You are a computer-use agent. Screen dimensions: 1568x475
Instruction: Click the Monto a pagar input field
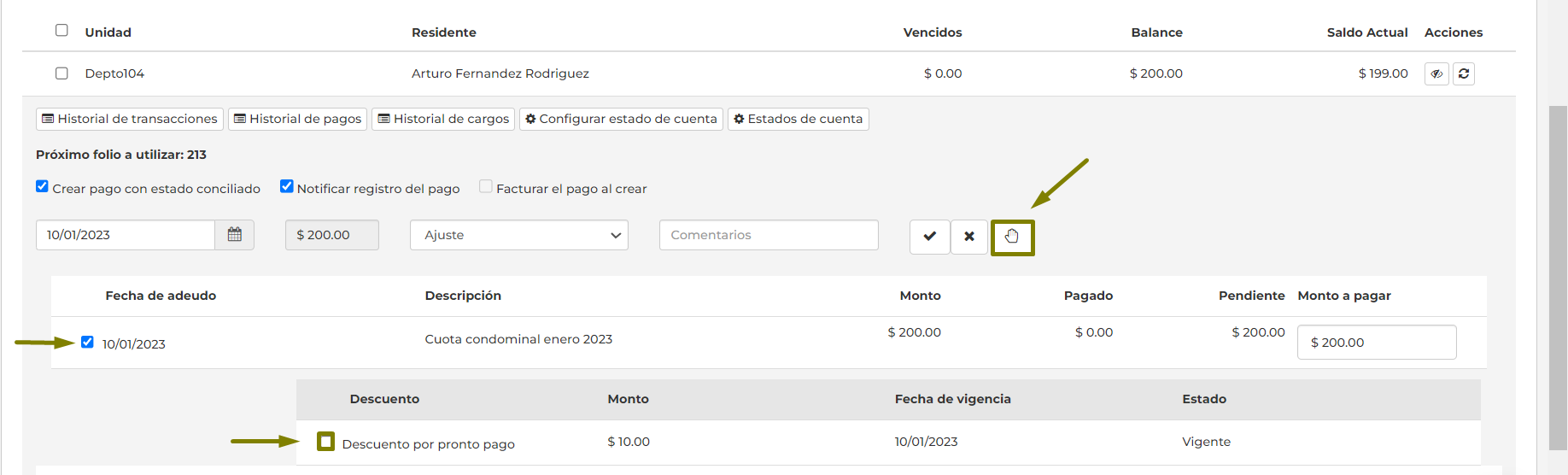point(1376,343)
